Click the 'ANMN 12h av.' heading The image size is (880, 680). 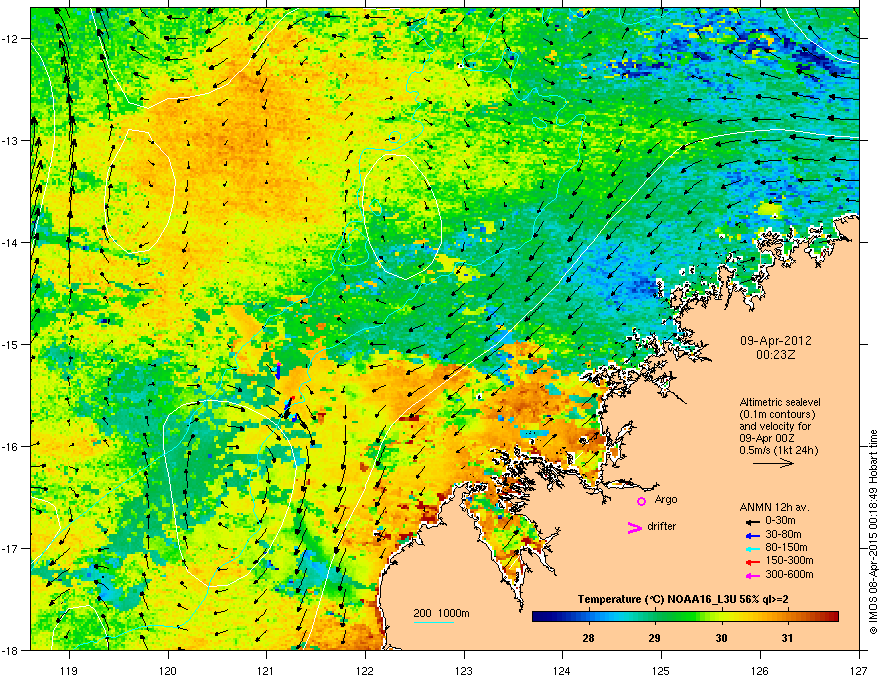tap(774, 507)
